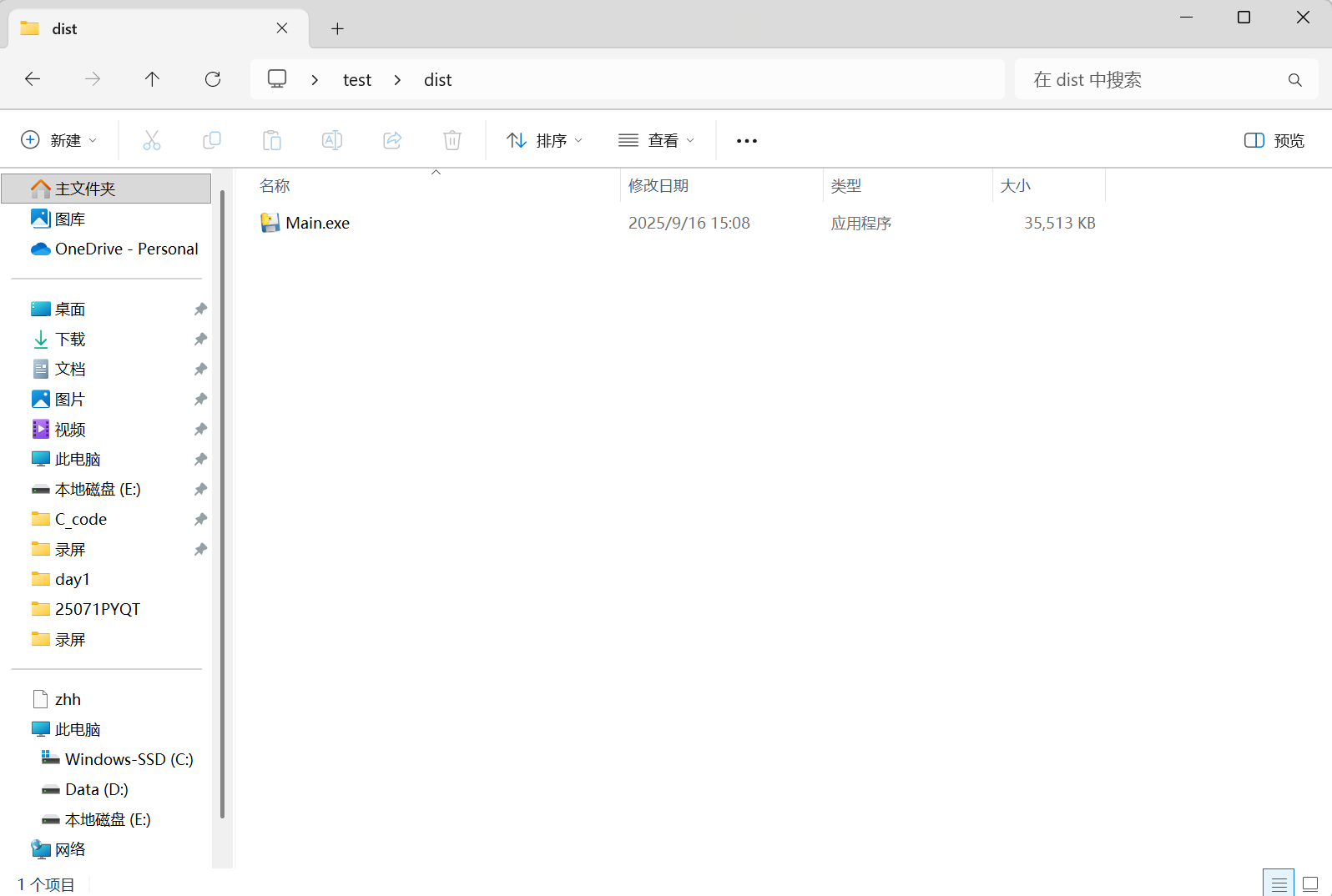Screen dimensions: 1332x896
Task: Unpin 桌面 using its pin icon
Action: [x=200, y=310]
